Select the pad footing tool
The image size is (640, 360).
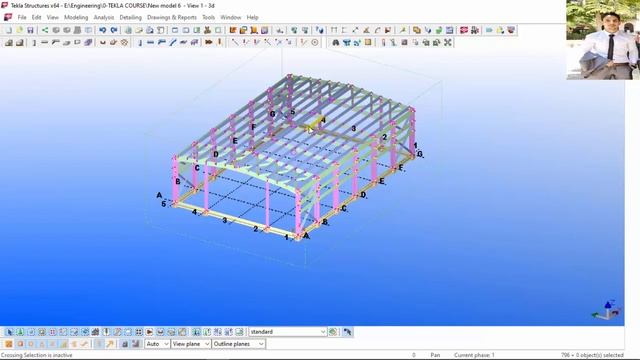tap(9, 42)
